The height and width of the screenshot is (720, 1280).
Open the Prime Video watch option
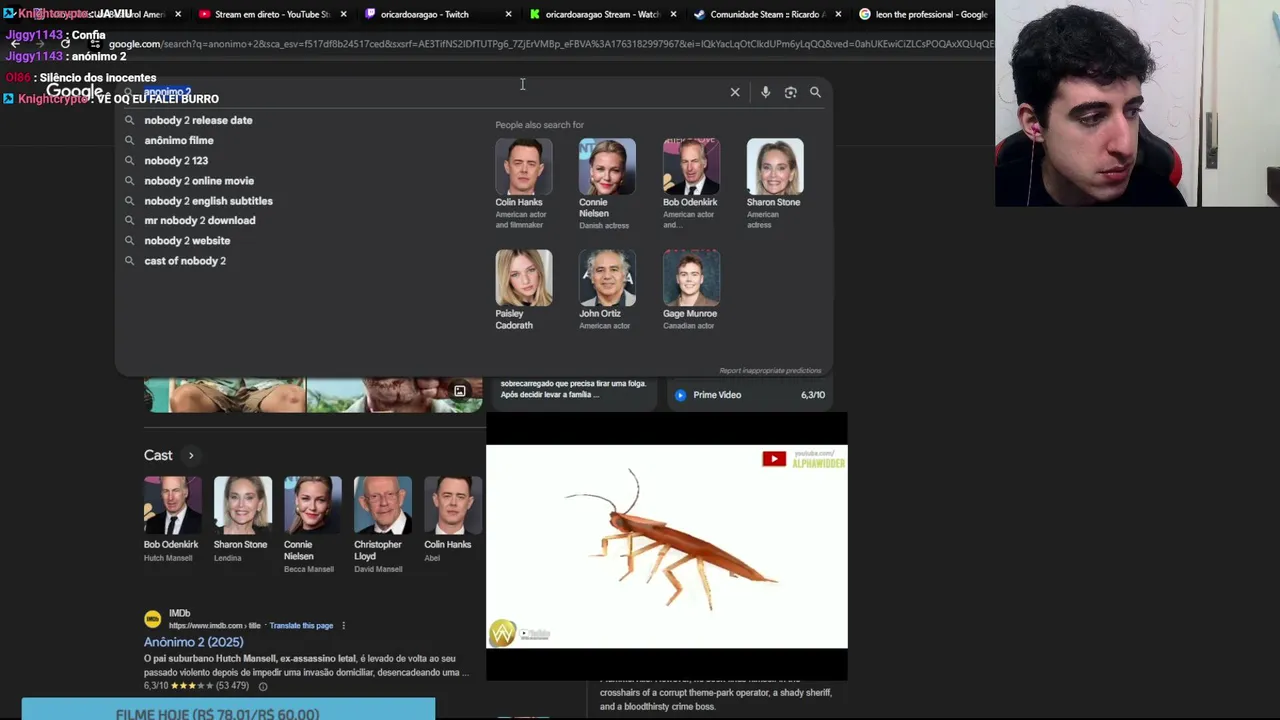click(748, 395)
